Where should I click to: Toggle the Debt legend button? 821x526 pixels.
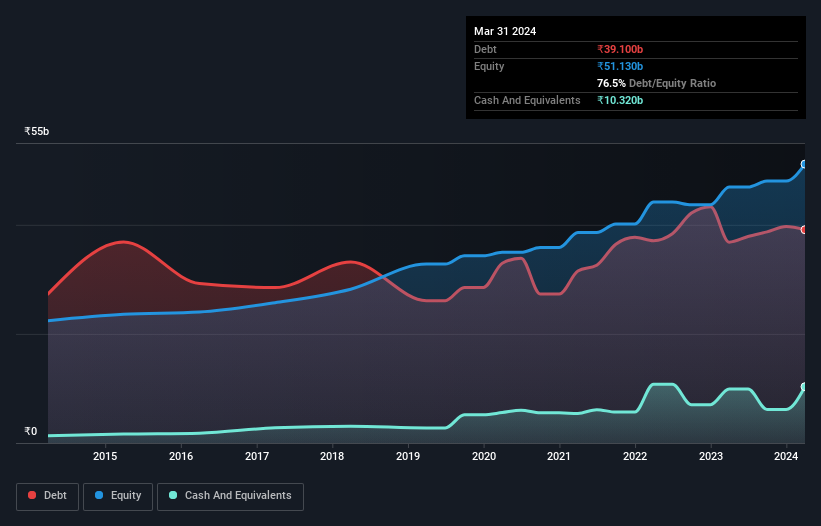pos(47,496)
